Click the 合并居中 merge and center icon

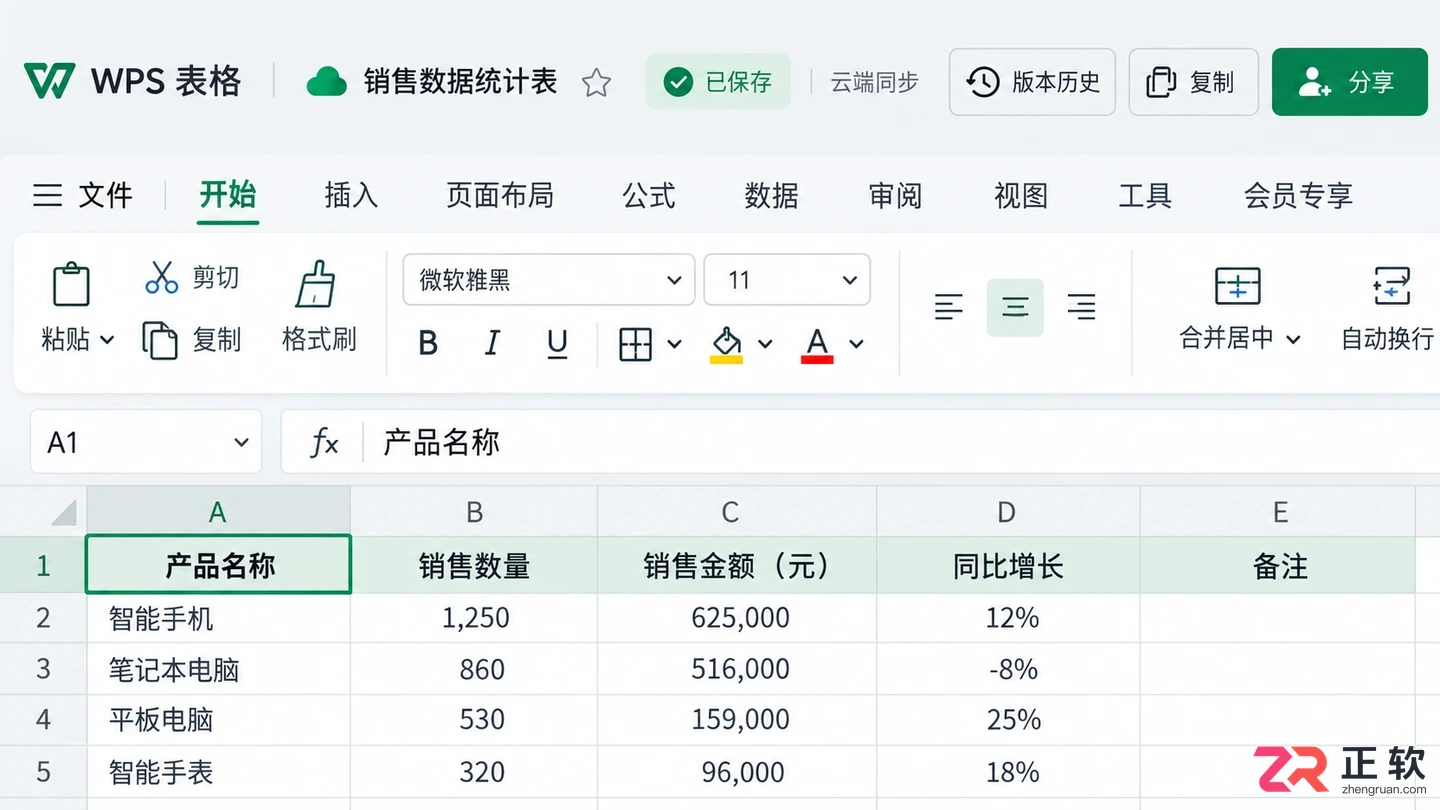tap(1238, 286)
